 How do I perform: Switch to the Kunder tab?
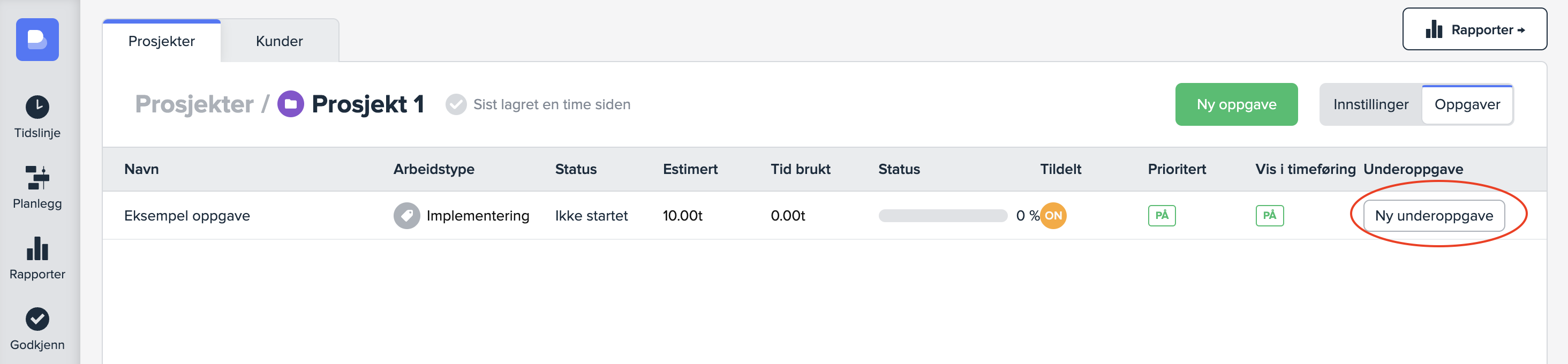(x=279, y=41)
